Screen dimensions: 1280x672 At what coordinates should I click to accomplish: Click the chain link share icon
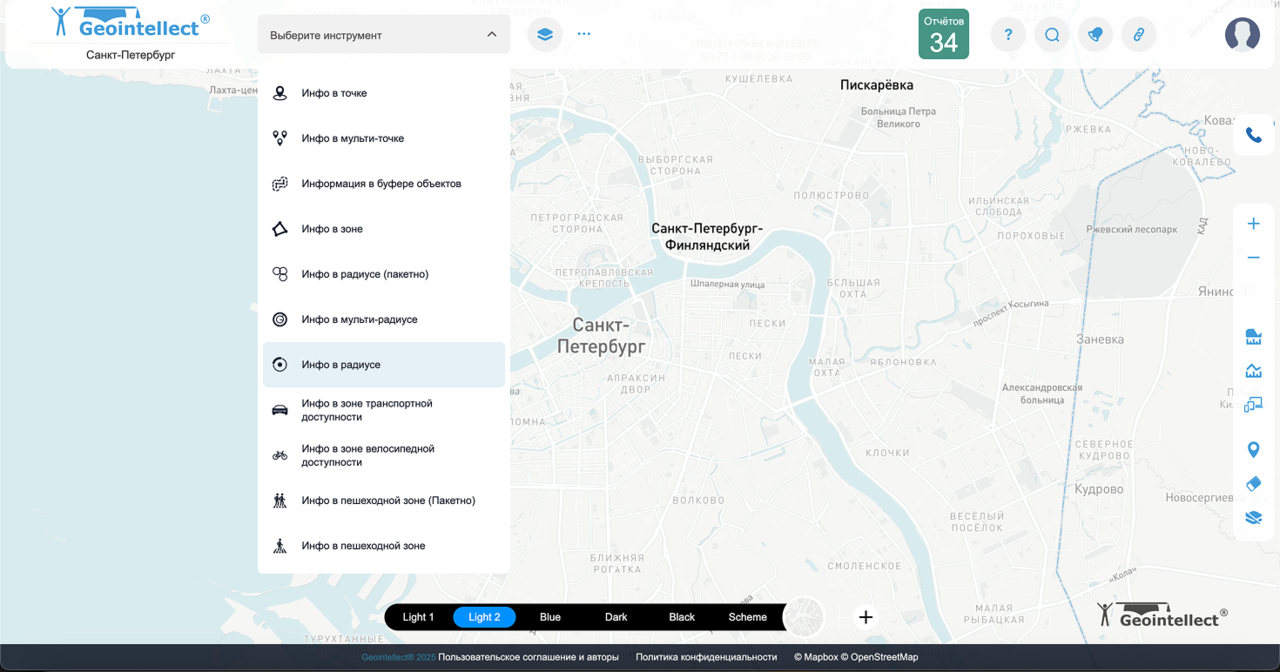(x=1138, y=35)
